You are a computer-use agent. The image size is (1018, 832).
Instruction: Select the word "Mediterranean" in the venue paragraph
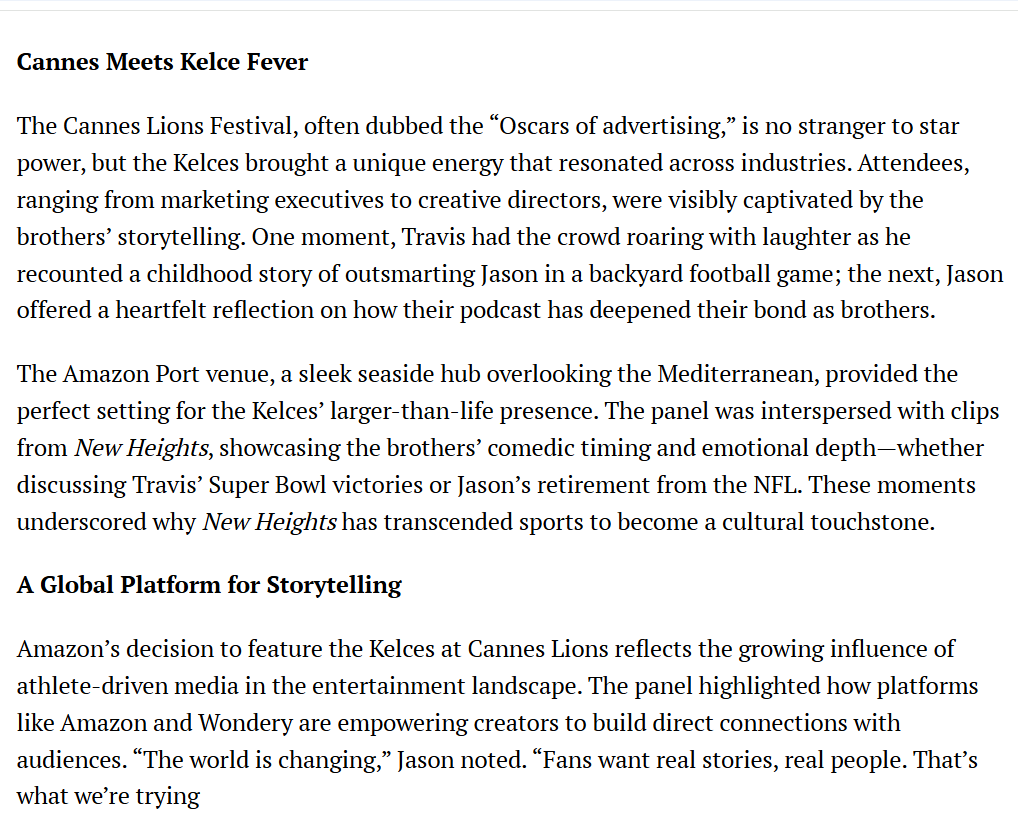(738, 374)
